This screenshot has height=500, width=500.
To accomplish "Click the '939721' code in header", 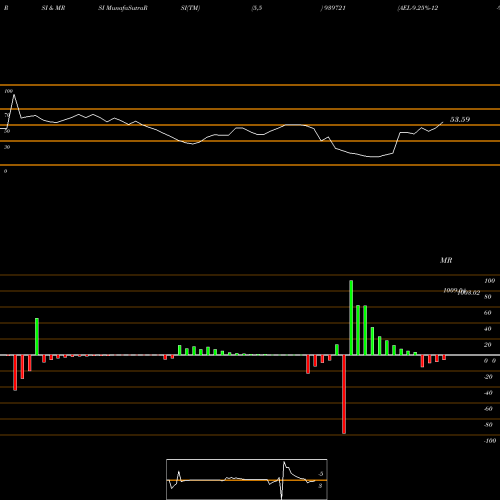I will [x=334, y=8].
